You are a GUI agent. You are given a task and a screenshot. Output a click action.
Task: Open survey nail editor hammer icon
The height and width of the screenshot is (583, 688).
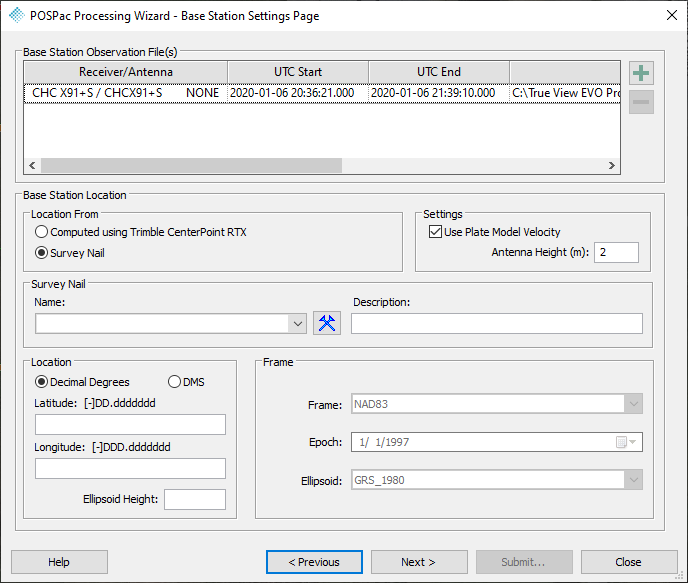[327, 323]
